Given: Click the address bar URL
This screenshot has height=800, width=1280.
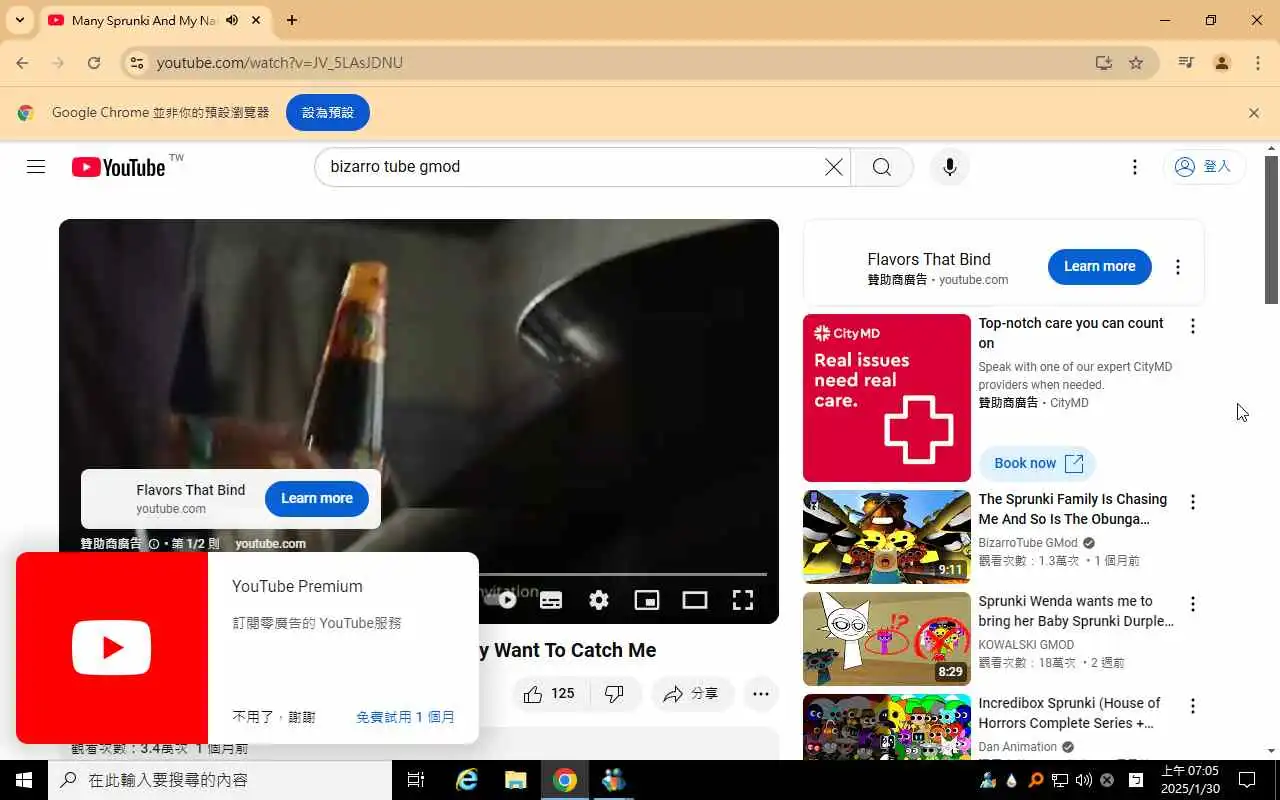Looking at the screenshot, I should pyautogui.click(x=280, y=63).
